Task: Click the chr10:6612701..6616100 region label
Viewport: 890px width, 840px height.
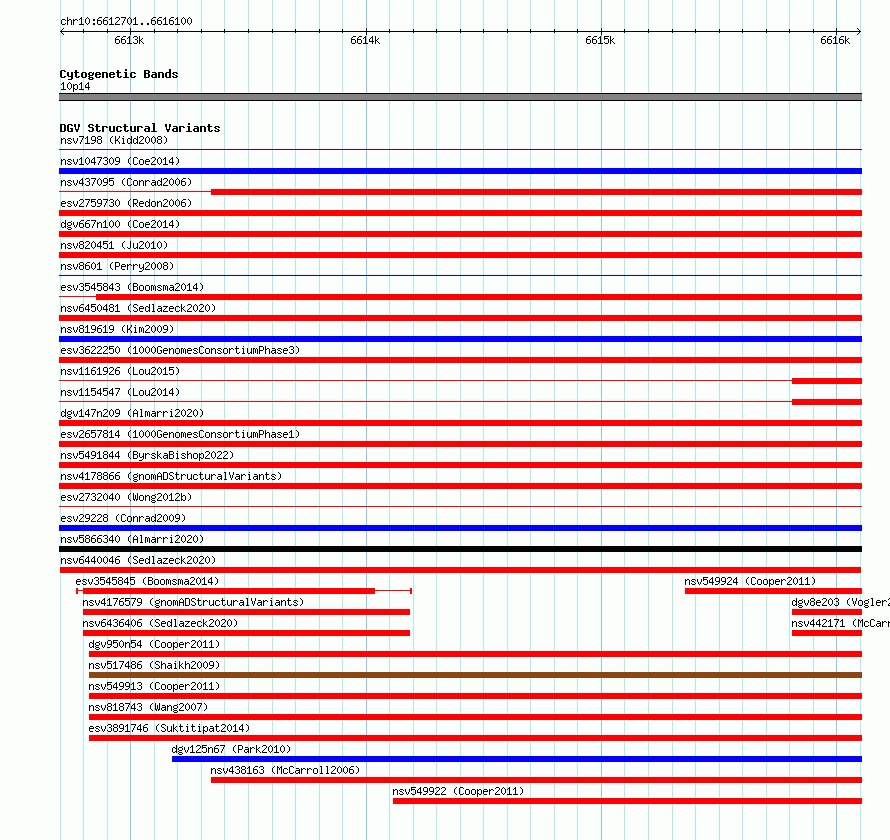Action: (126, 21)
